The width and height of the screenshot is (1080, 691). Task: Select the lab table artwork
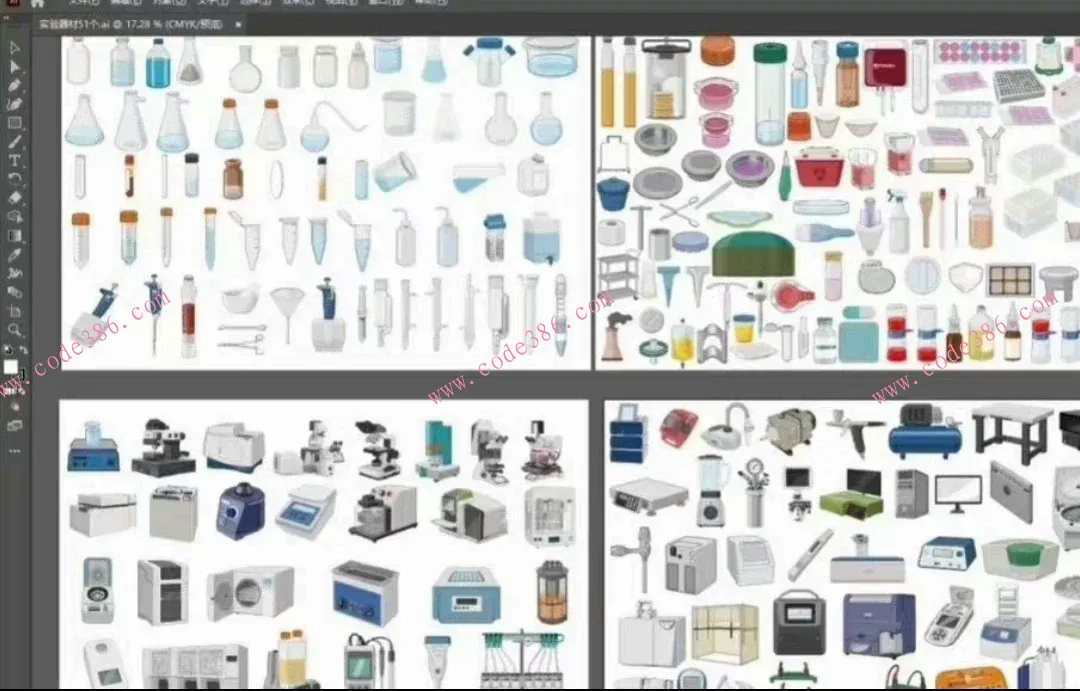pyautogui.click(x=1012, y=432)
